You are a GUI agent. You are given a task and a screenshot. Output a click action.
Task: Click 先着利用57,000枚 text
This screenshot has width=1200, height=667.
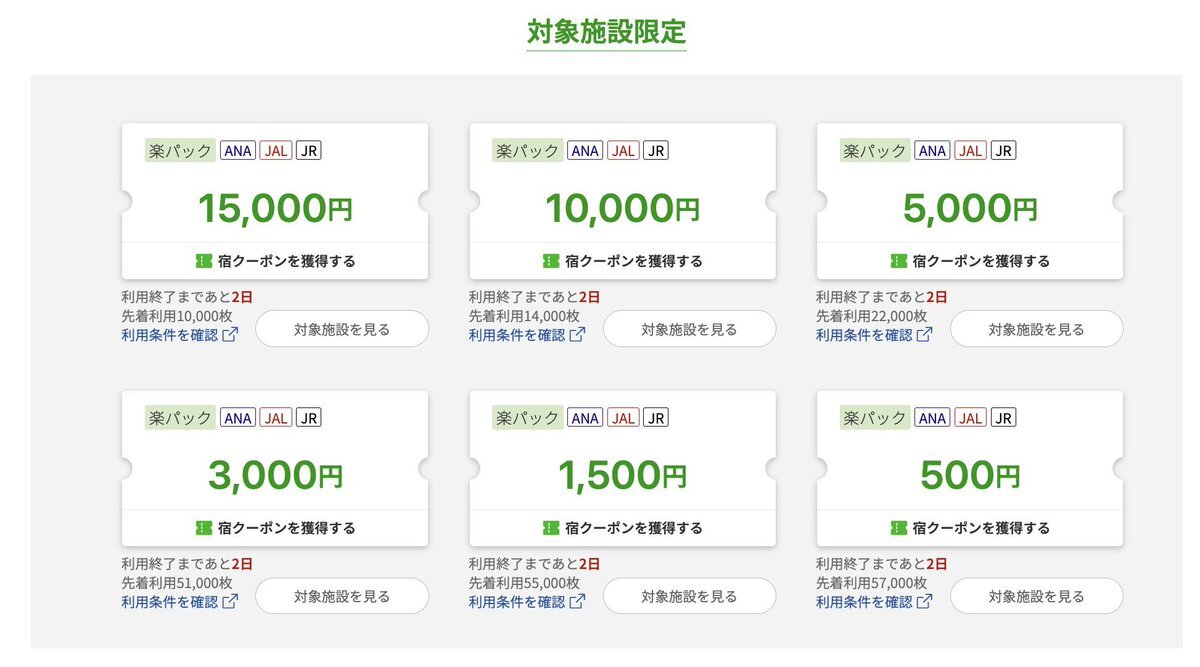coord(872,583)
